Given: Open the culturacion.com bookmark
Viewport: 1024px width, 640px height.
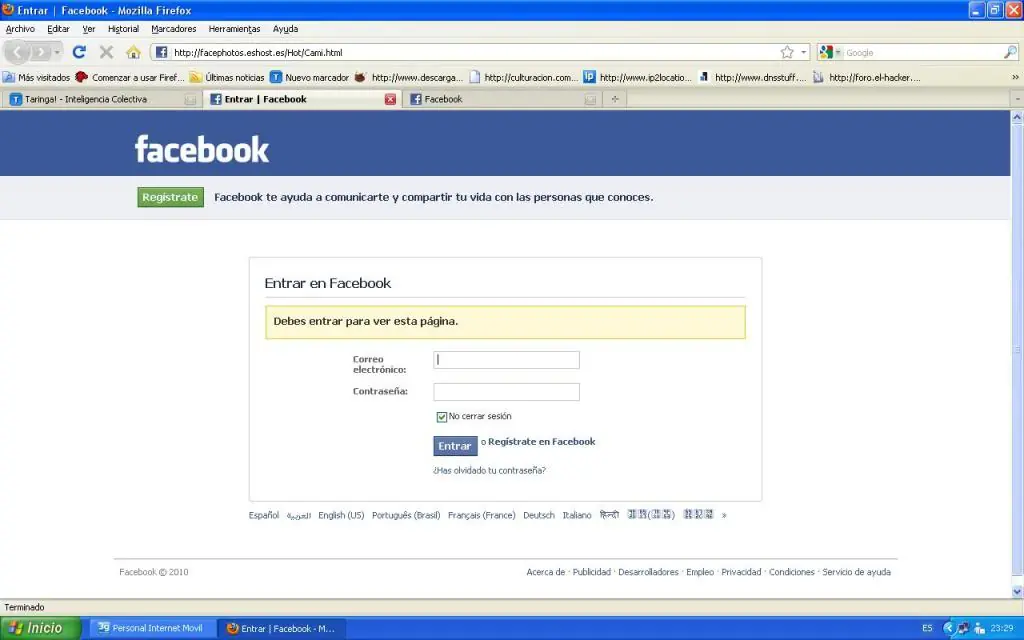Looking at the screenshot, I should [x=524, y=77].
